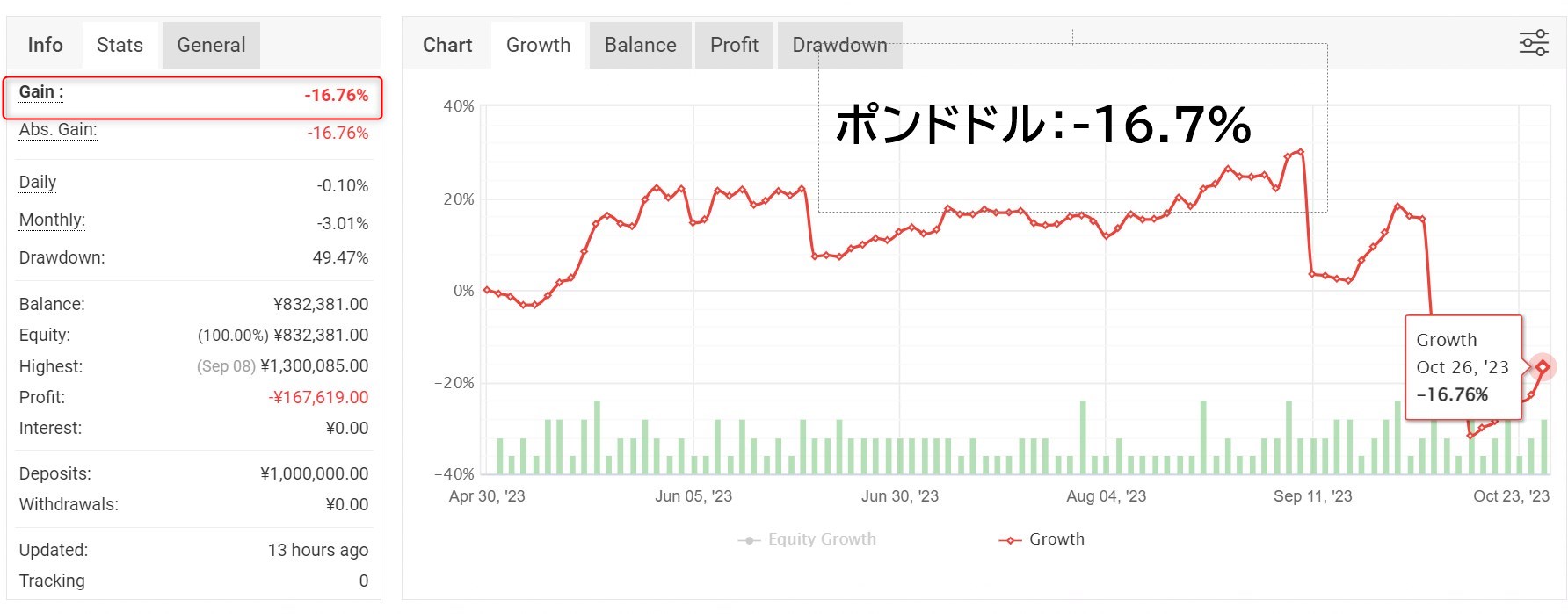Click the Growth tooltip box showing -16.76%
This screenshot has width=1568, height=614.
tap(1463, 367)
